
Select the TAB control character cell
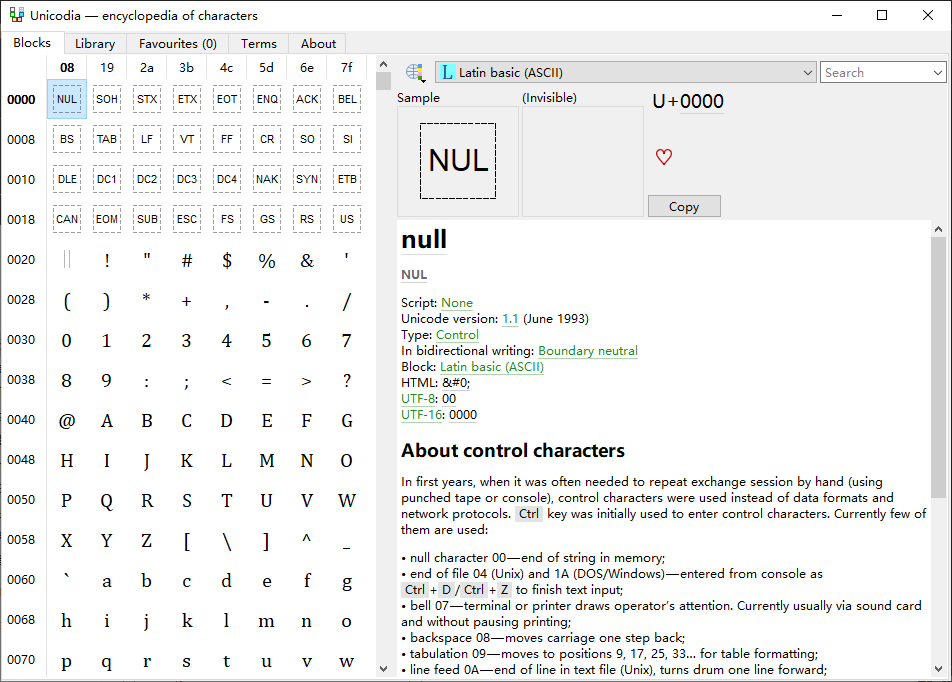[x=107, y=139]
